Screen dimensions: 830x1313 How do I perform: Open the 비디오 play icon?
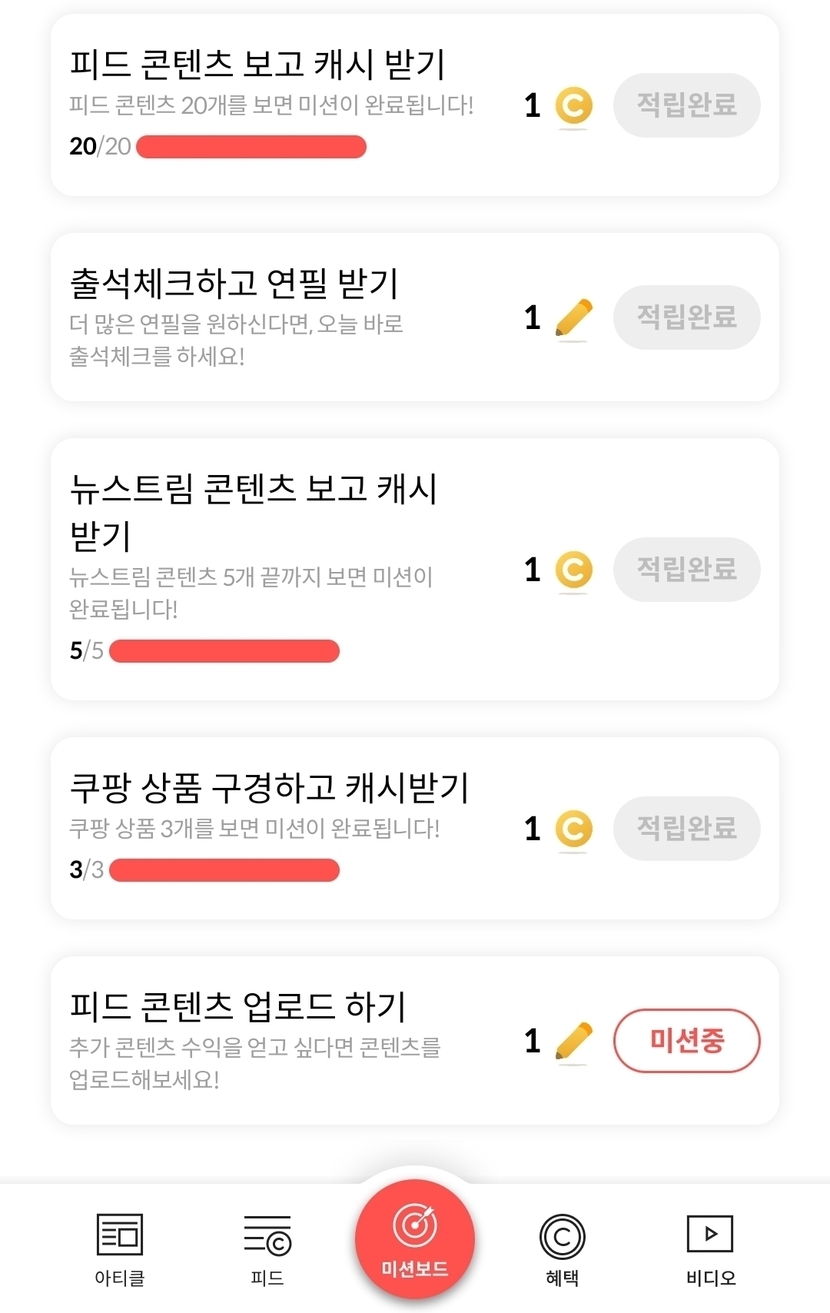click(710, 1233)
